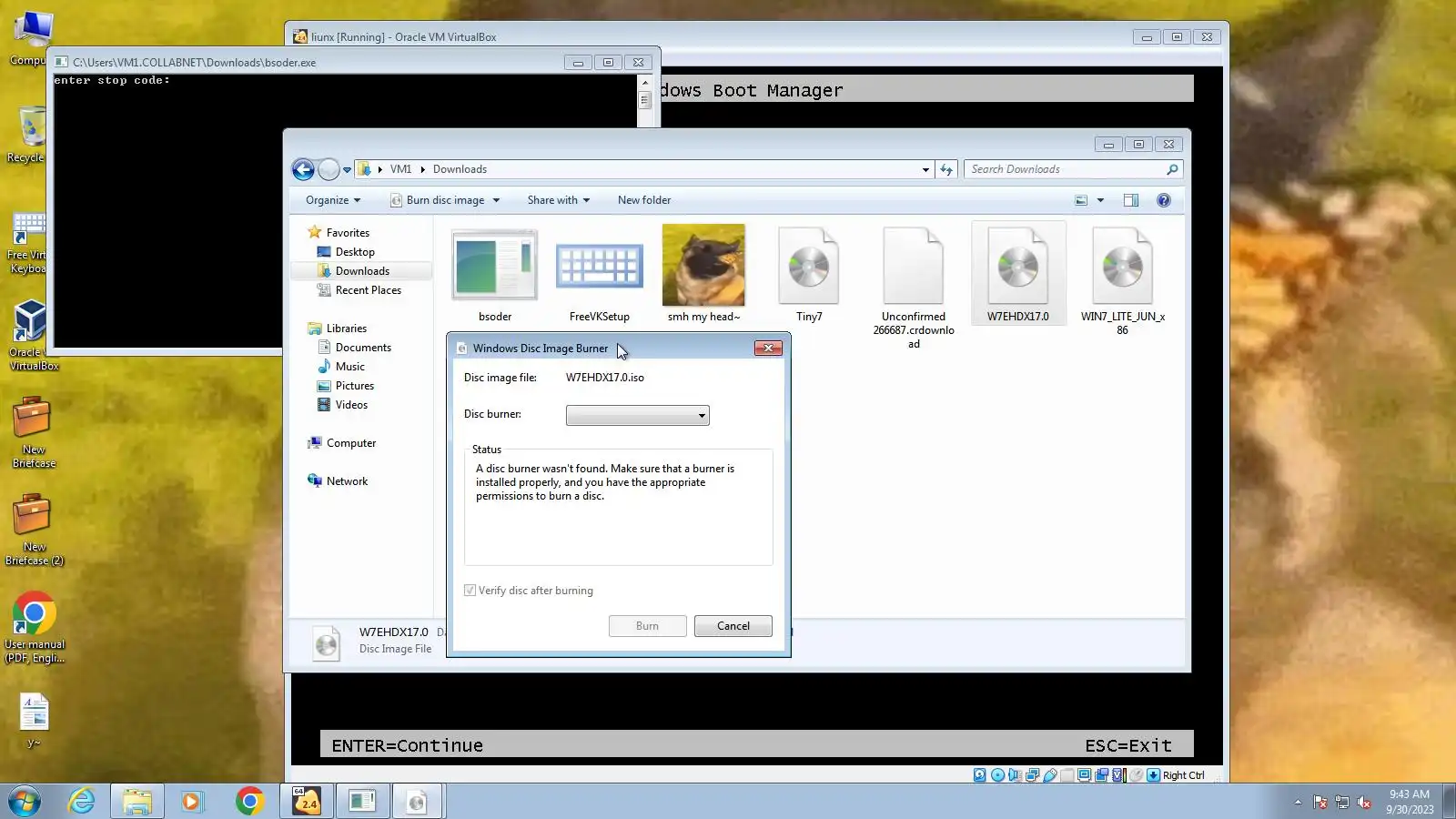
Task: Click Burn disc image in the toolbar
Action: click(437, 200)
